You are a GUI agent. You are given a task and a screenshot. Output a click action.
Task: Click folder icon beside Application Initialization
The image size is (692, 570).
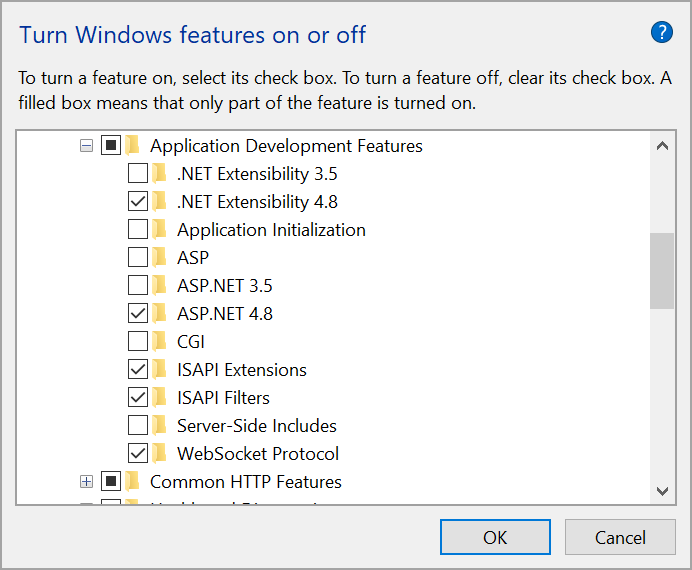click(159, 229)
